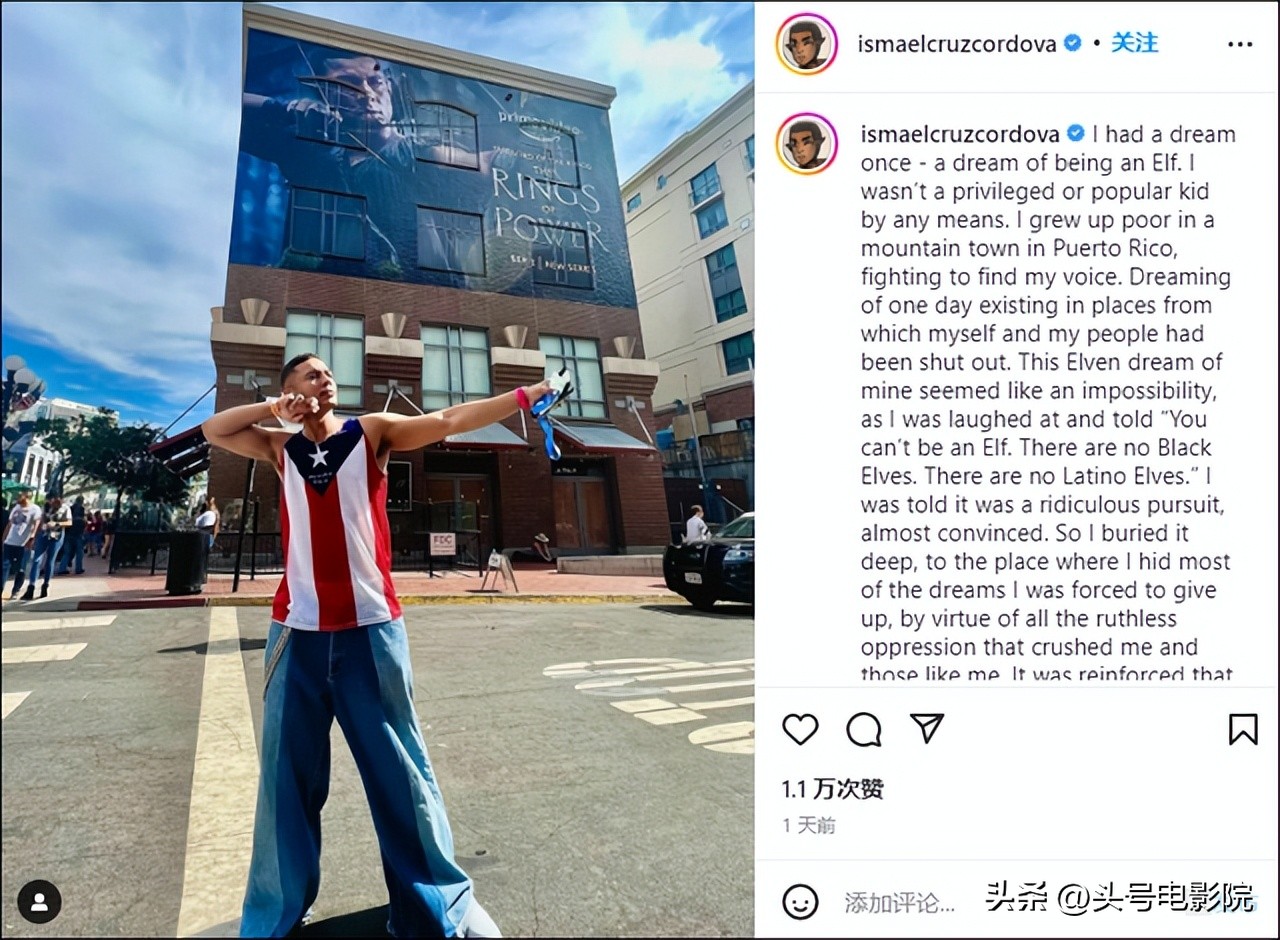
Task: Like the post with the heart icon
Action: [800, 729]
